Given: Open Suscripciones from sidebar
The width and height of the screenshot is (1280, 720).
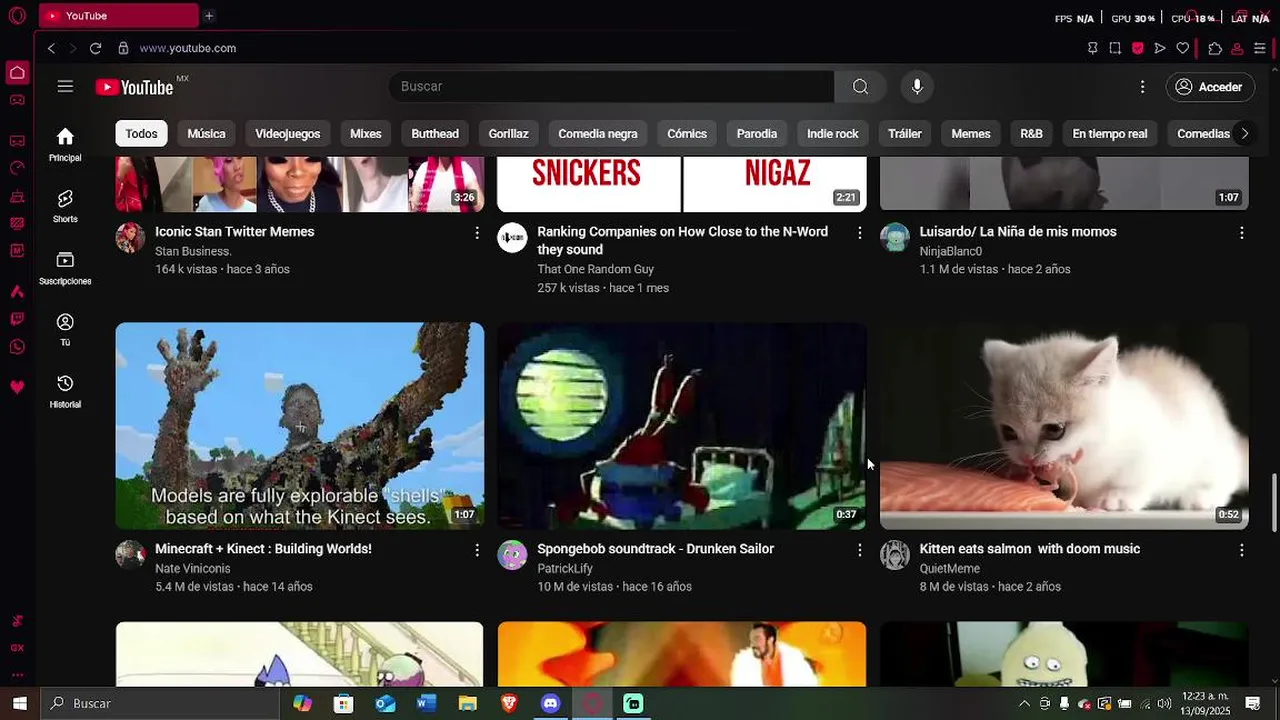Looking at the screenshot, I should coord(65,268).
